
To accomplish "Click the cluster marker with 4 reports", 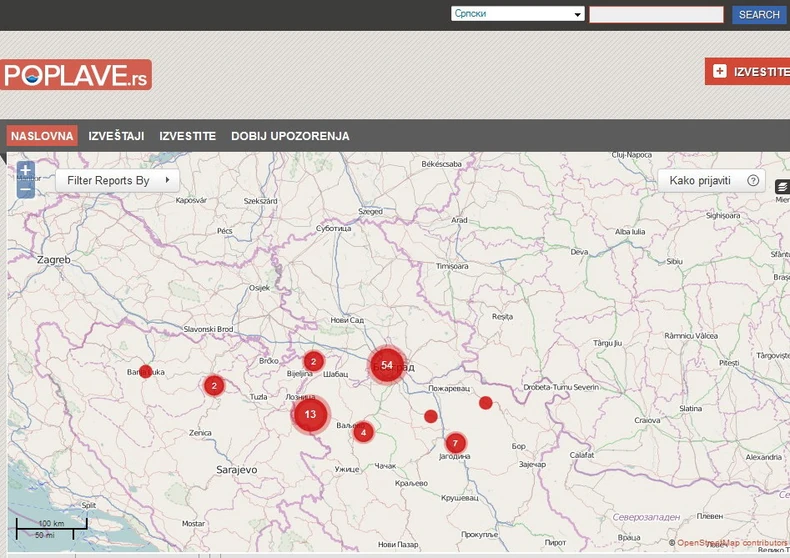I will (363, 432).
